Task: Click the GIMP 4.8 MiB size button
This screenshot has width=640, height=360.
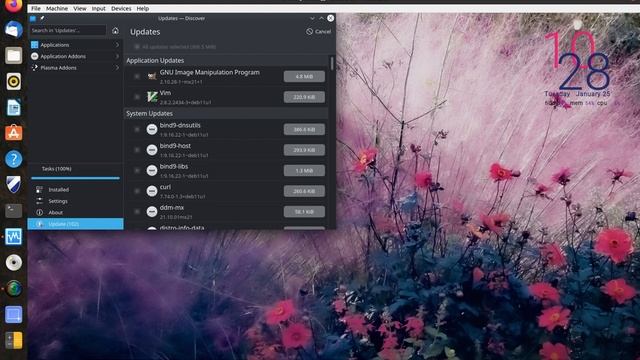Action: [304, 76]
